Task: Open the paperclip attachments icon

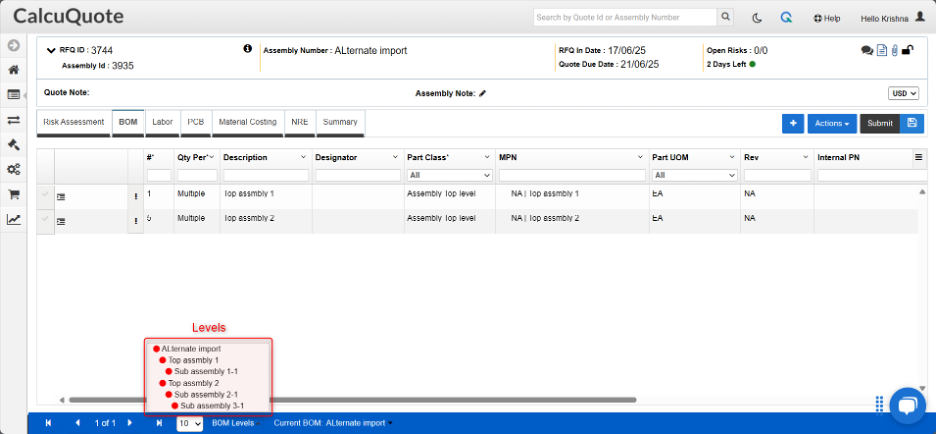Action: [x=894, y=51]
